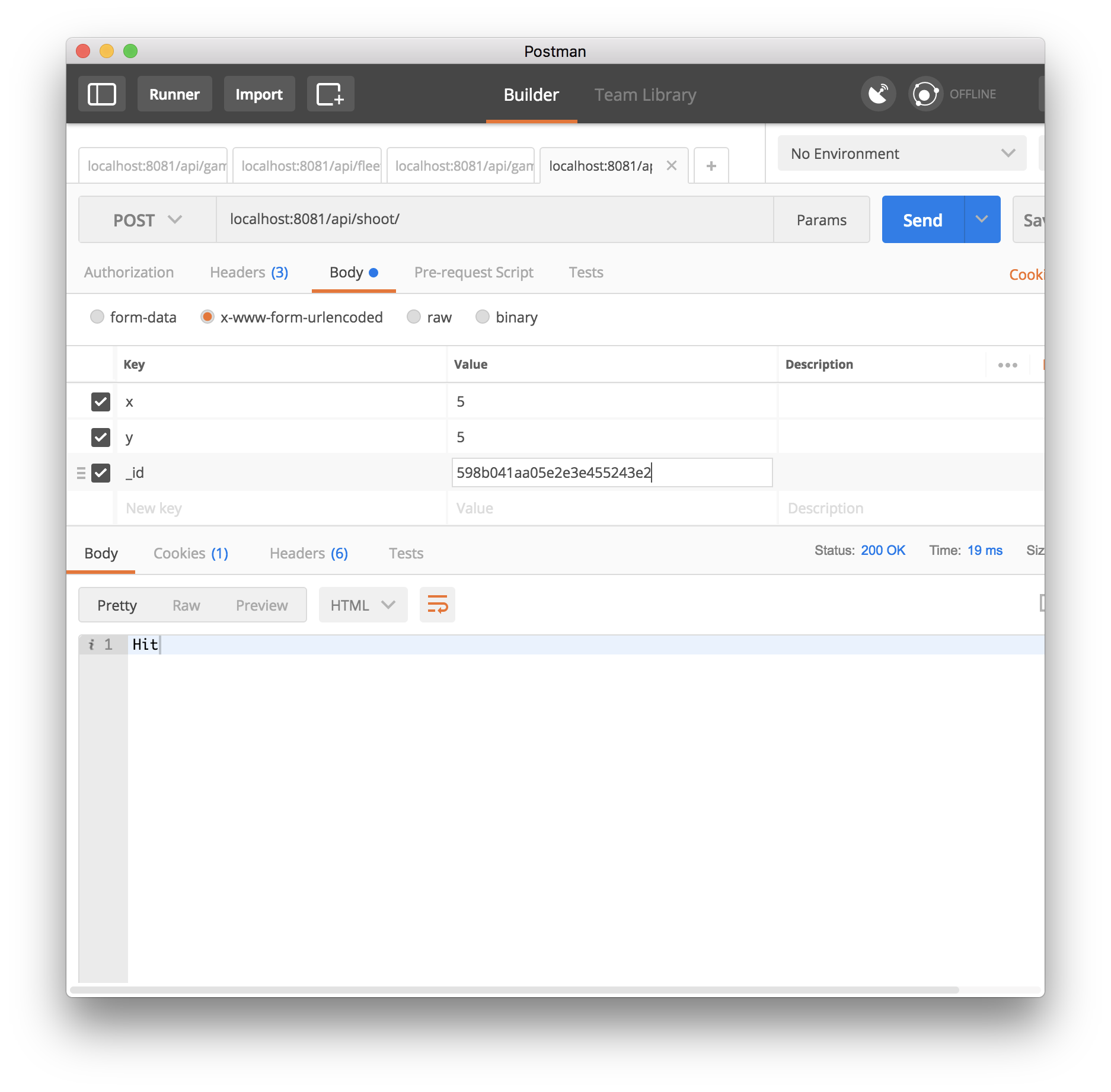Uncheck the y parameter checkbox
Viewport: 1111px width, 1092px height.
pyautogui.click(x=101, y=437)
